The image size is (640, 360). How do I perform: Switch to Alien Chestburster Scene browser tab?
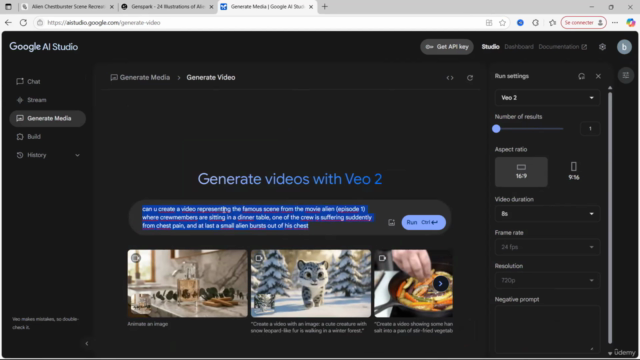68,7
